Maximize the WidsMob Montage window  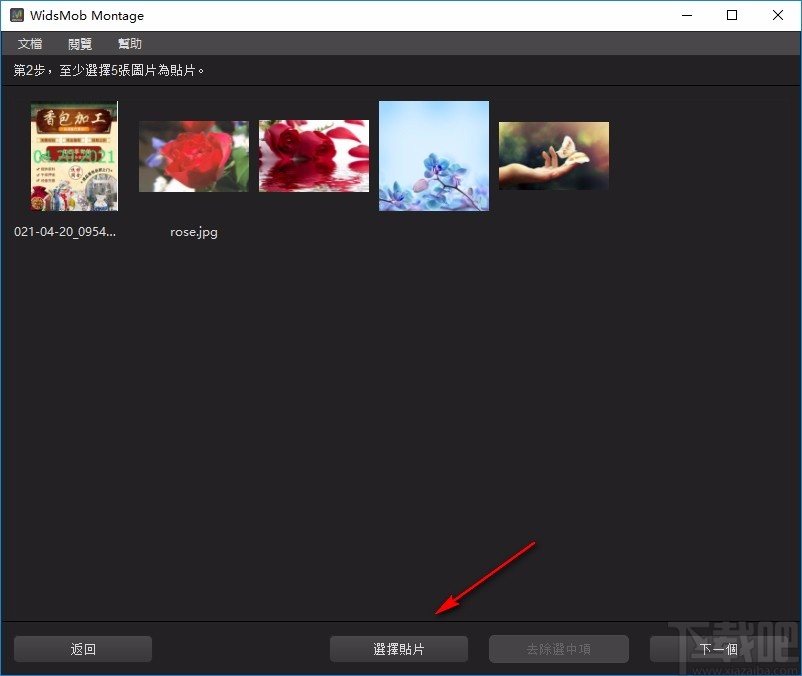click(731, 15)
